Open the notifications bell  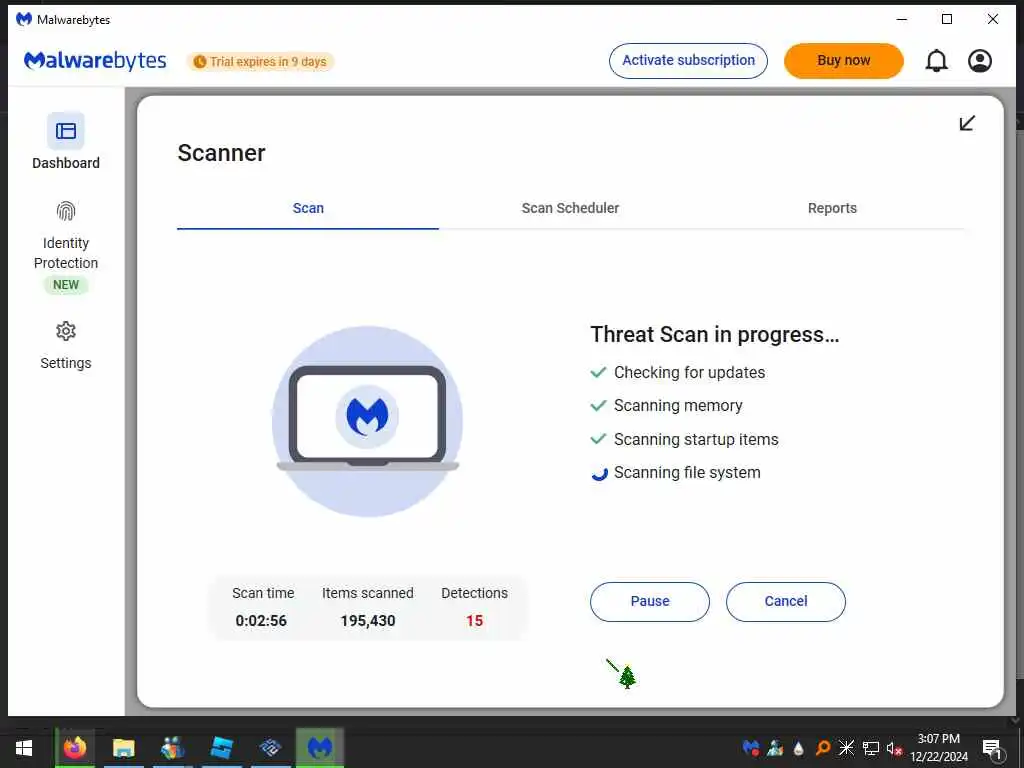tap(936, 61)
